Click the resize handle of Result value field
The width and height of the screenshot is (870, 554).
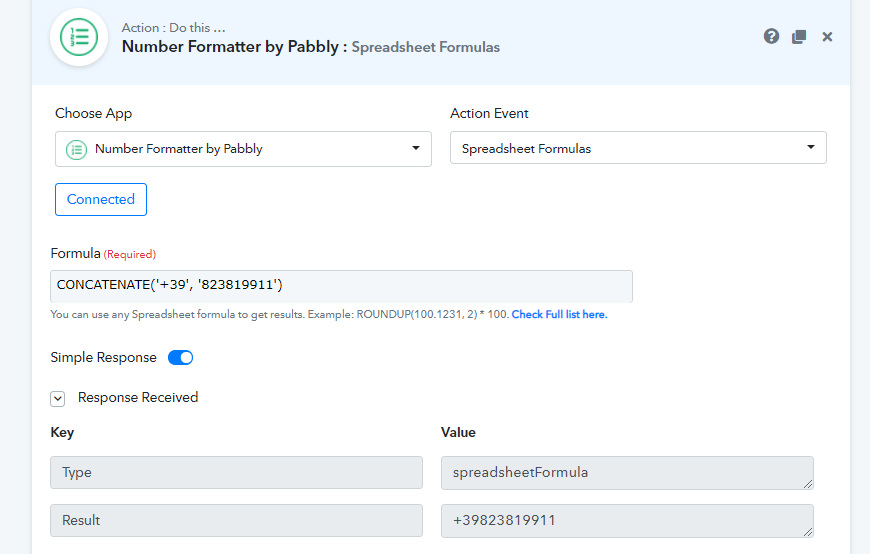coord(808,531)
